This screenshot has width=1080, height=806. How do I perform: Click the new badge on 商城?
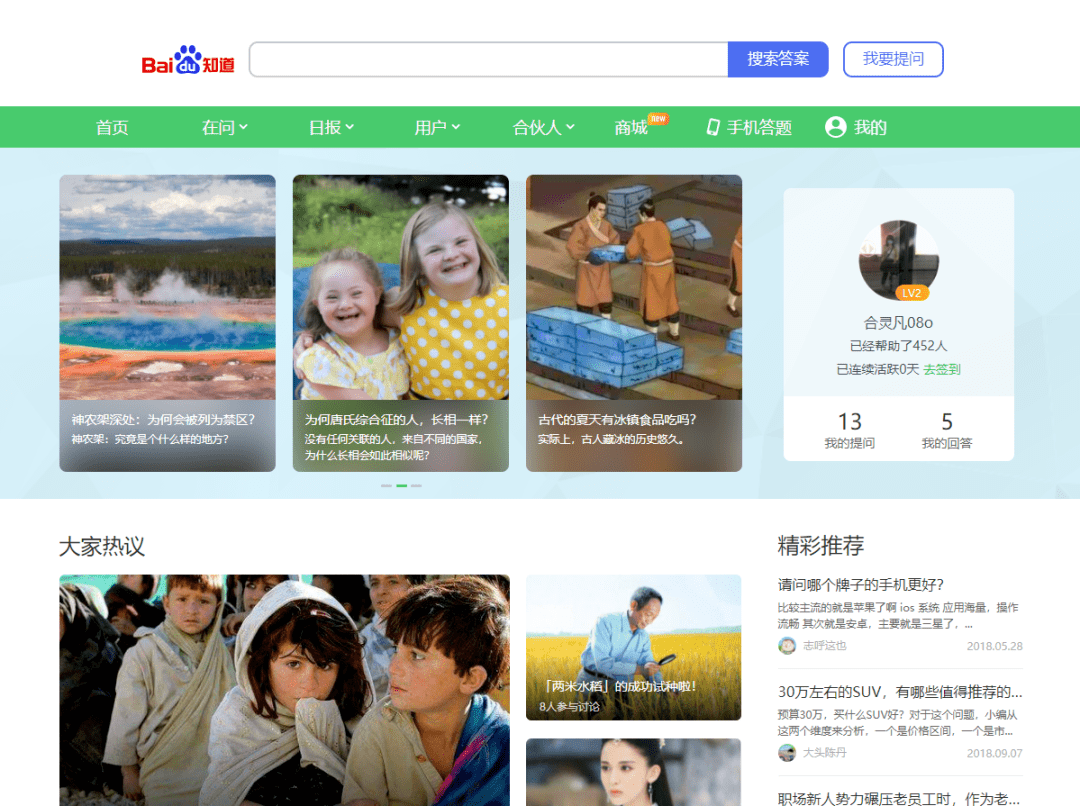[x=658, y=118]
